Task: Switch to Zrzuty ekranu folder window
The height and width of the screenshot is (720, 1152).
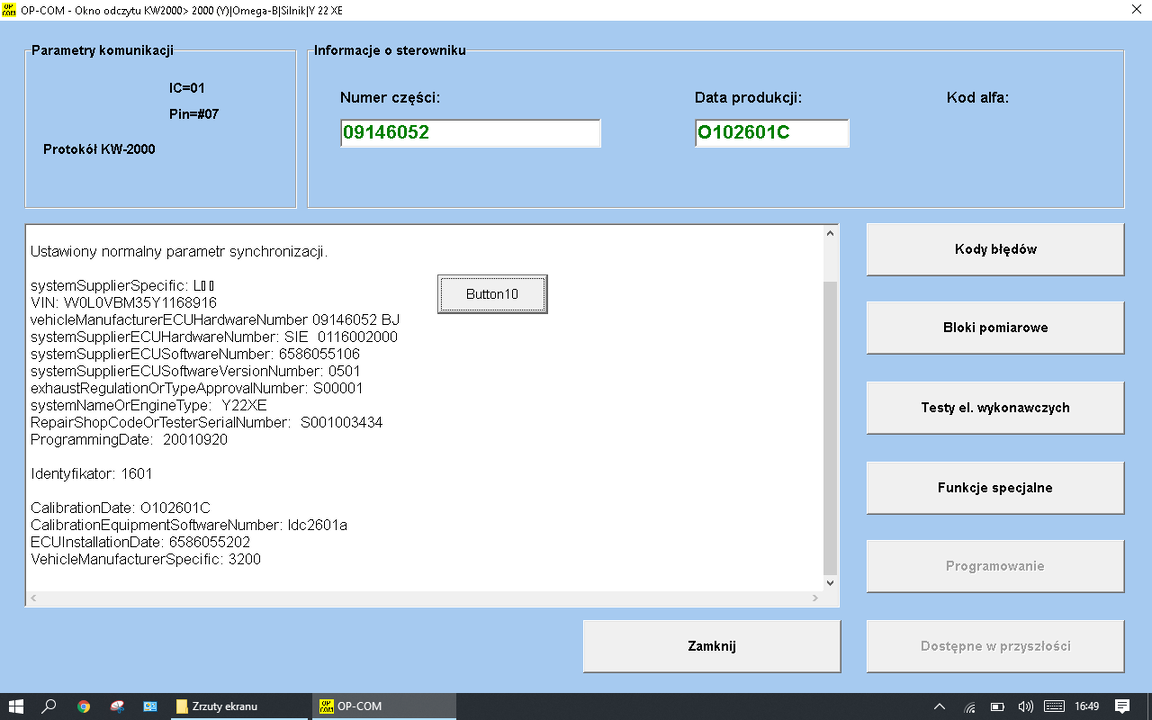Action: coord(238,706)
